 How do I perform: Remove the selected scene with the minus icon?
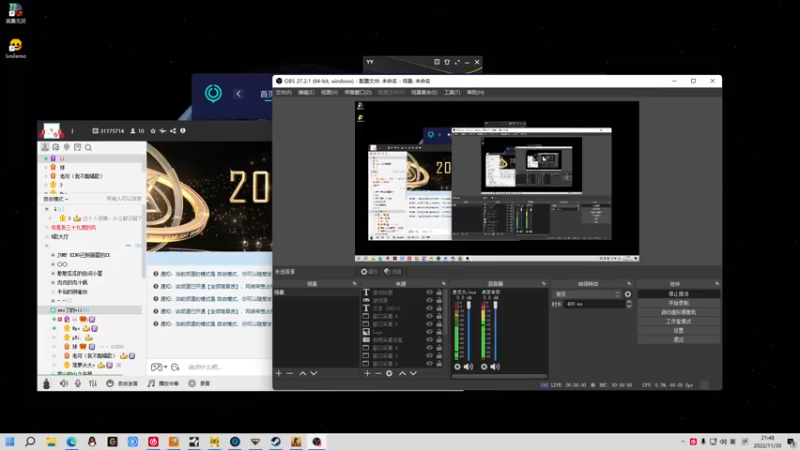click(289, 373)
